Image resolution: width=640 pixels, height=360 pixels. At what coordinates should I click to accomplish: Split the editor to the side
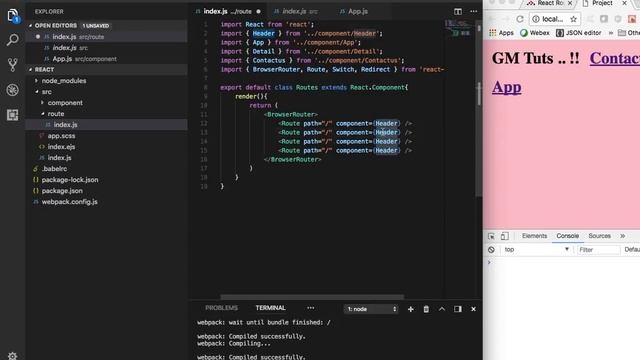coord(458,11)
